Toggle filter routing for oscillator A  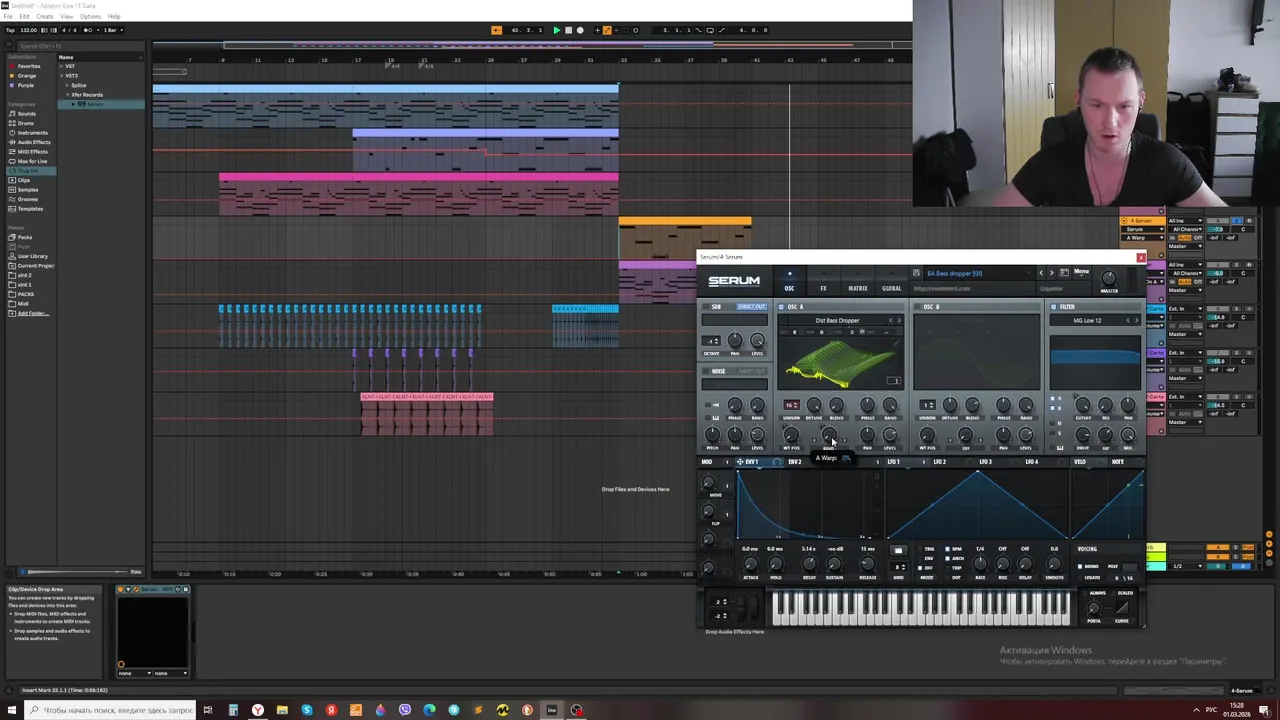click(1053, 398)
